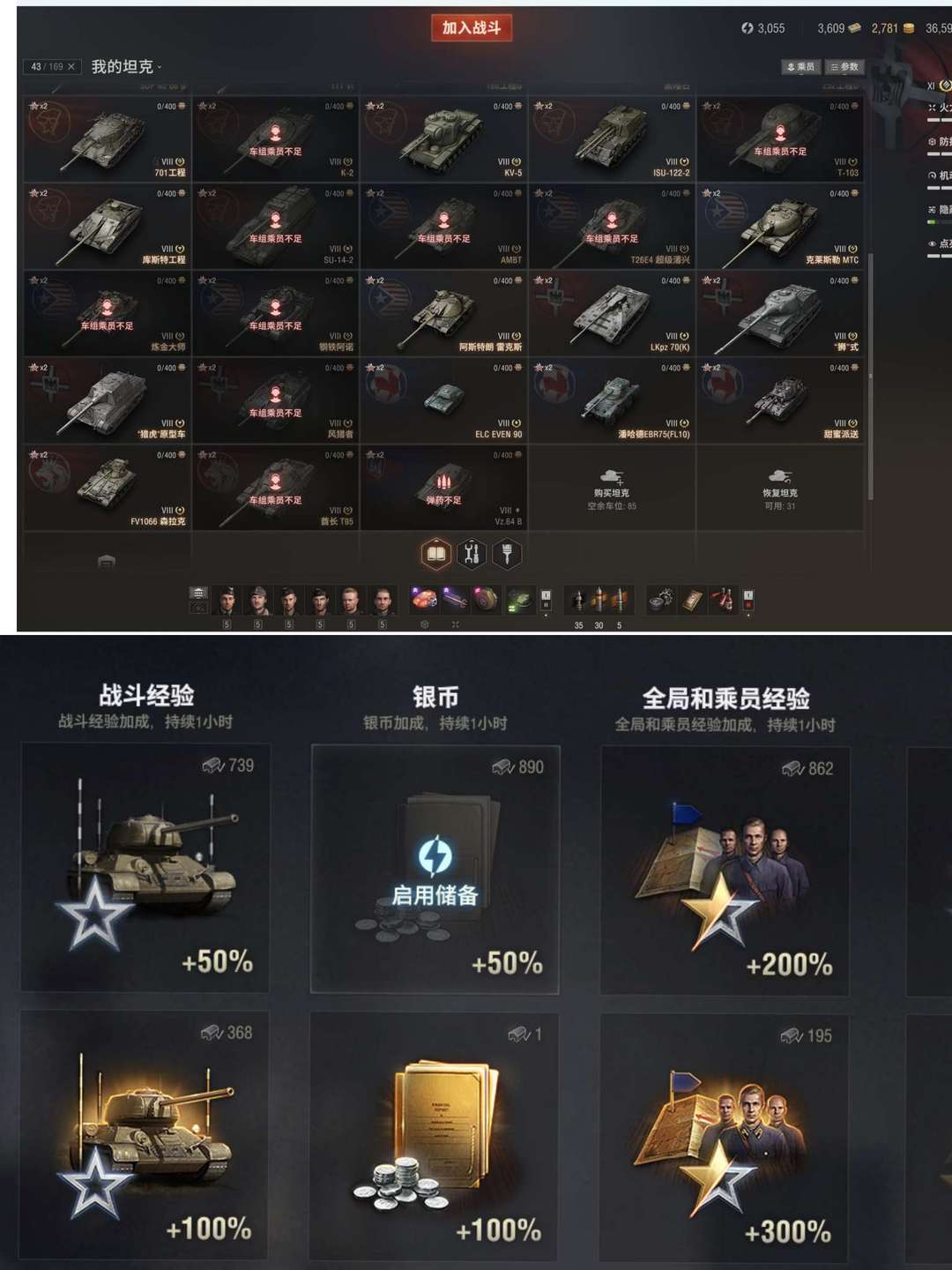Toggle the equipment auto-resupply switch beside green equipment

click(546, 601)
